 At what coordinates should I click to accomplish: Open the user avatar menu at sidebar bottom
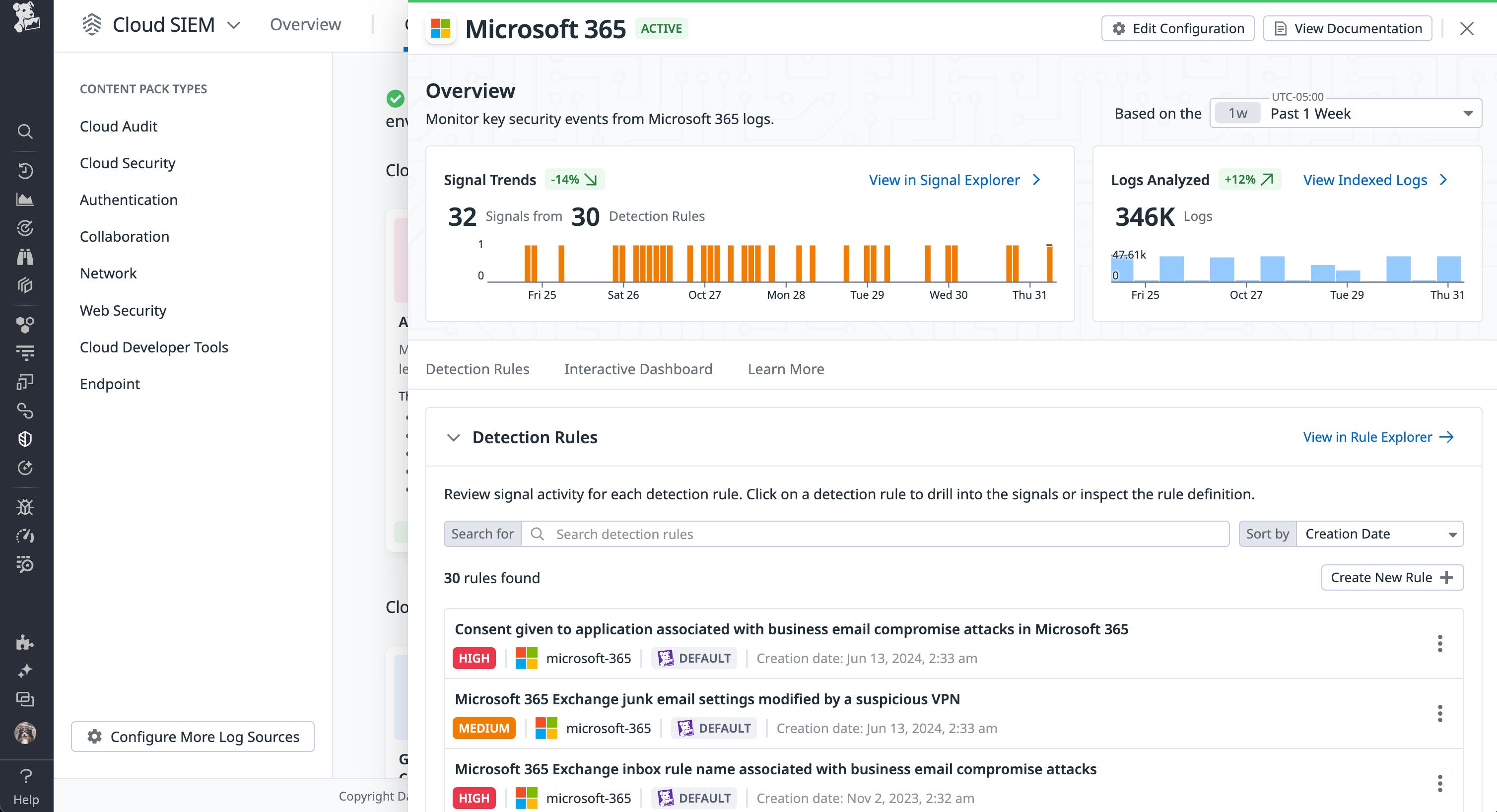26,733
